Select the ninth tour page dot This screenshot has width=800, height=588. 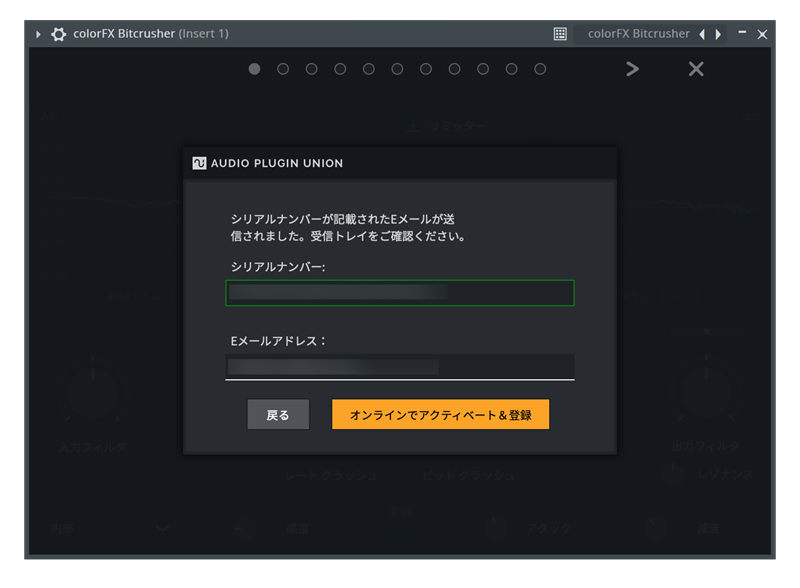point(483,69)
